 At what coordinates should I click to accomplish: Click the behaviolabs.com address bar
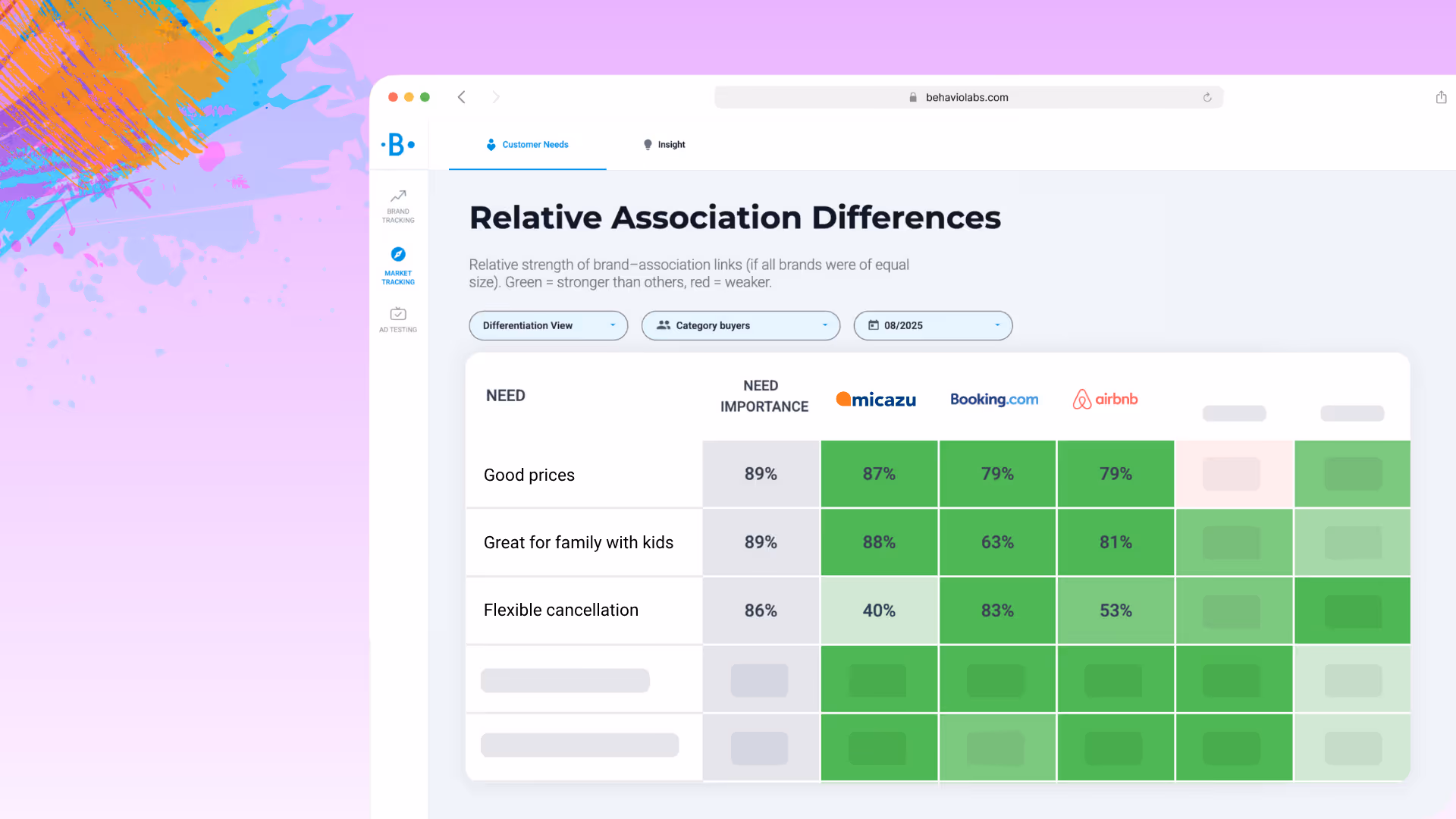coord(967,97)
